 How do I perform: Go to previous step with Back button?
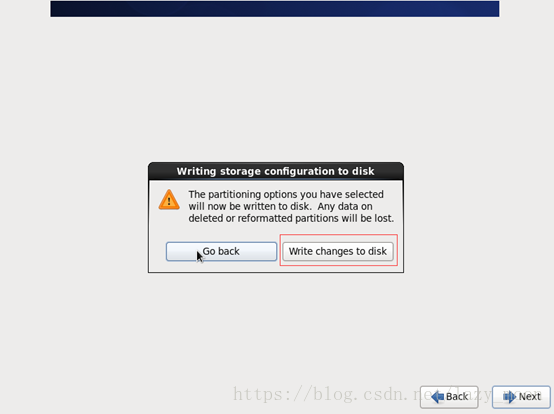[449, 397]
